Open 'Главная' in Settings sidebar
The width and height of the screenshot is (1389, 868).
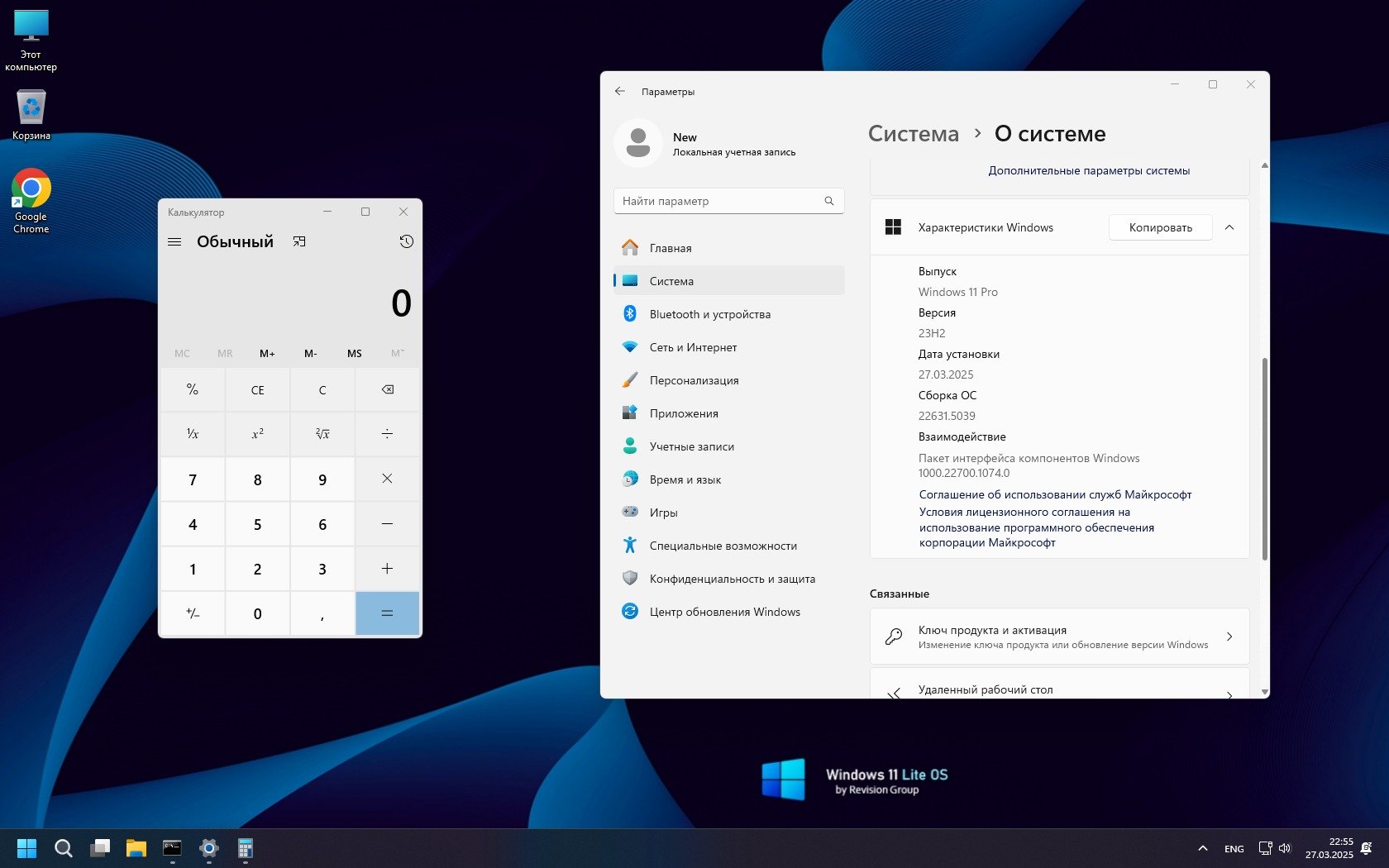728,248
